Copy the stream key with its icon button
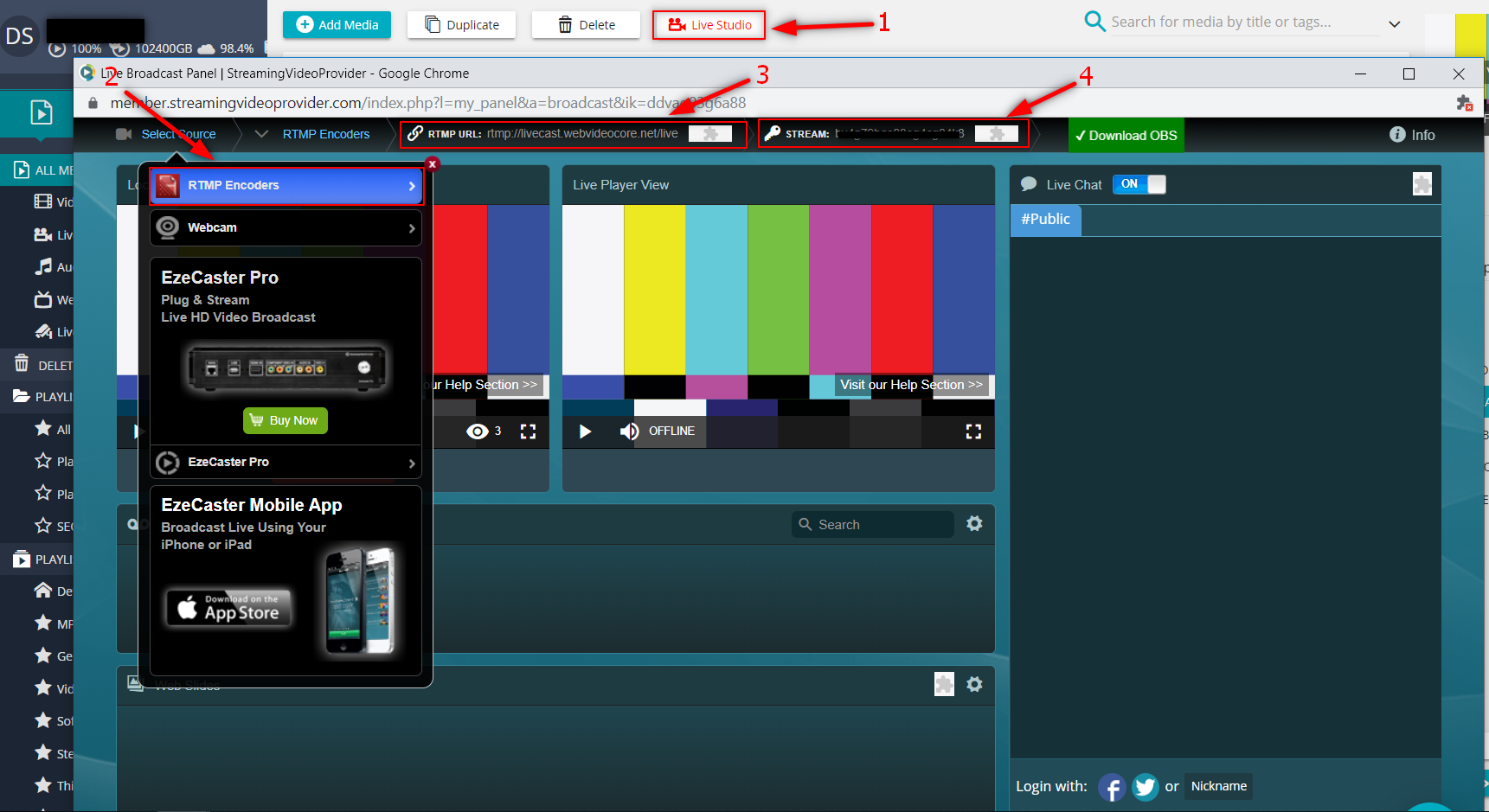 point(997,133)
